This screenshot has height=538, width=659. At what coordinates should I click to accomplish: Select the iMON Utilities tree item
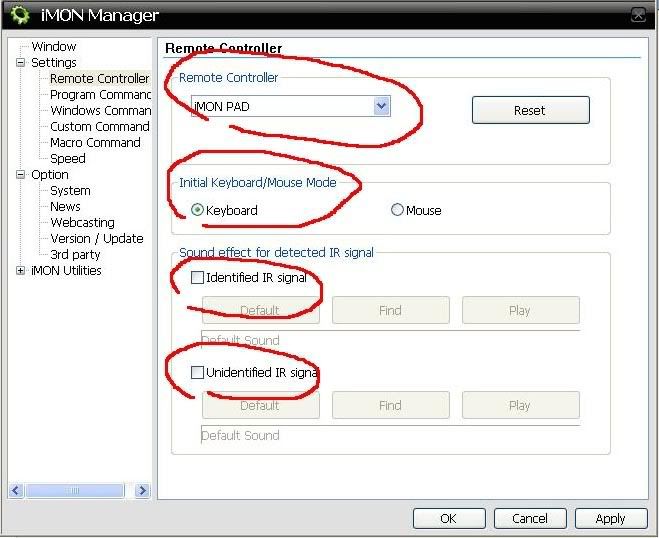click(x=66, y=270)
